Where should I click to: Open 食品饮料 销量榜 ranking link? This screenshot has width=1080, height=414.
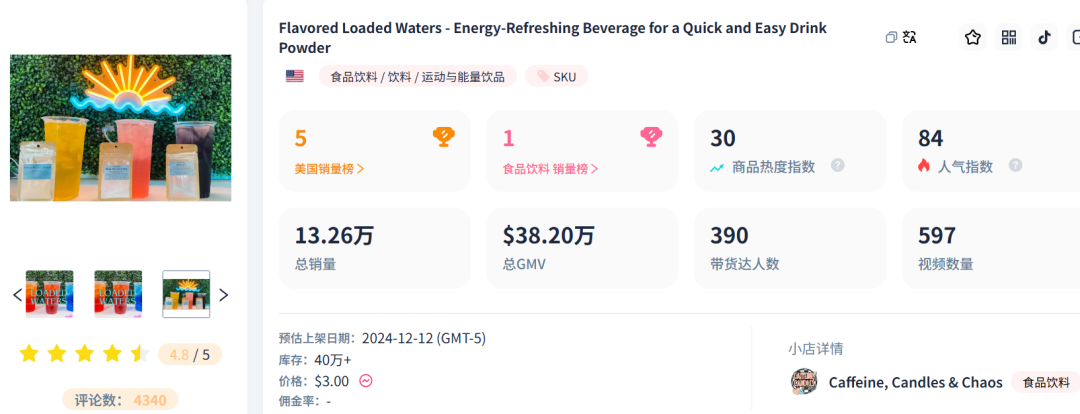point(550,169)
